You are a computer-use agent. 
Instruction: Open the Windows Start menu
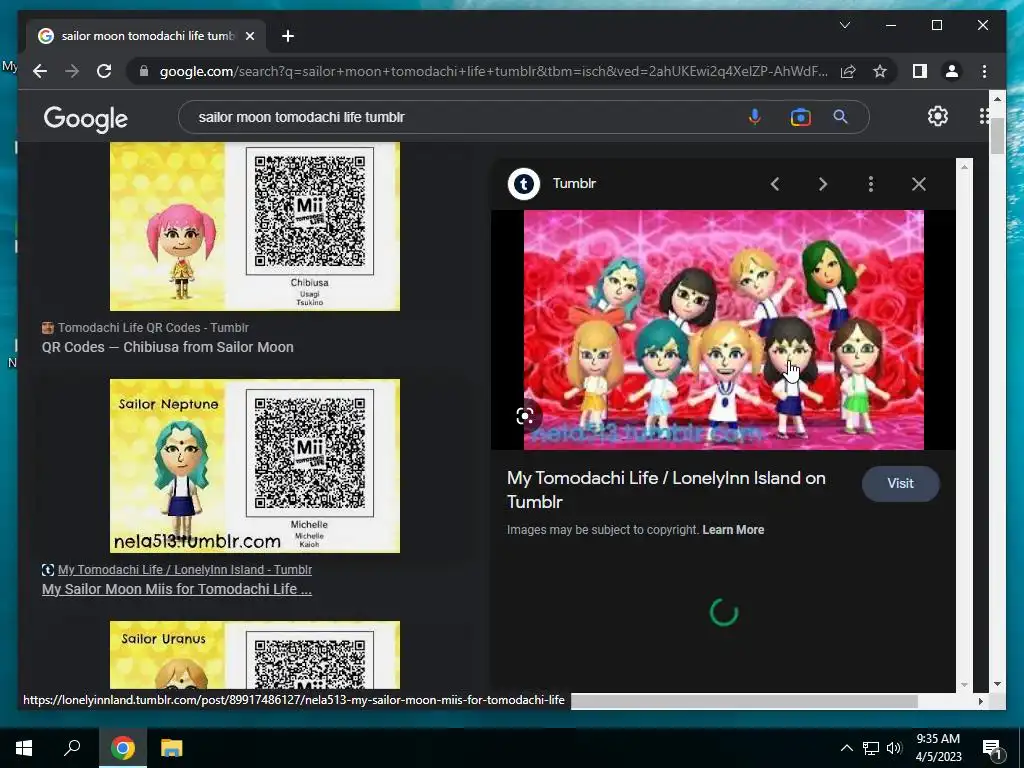[x=24, y=748]
